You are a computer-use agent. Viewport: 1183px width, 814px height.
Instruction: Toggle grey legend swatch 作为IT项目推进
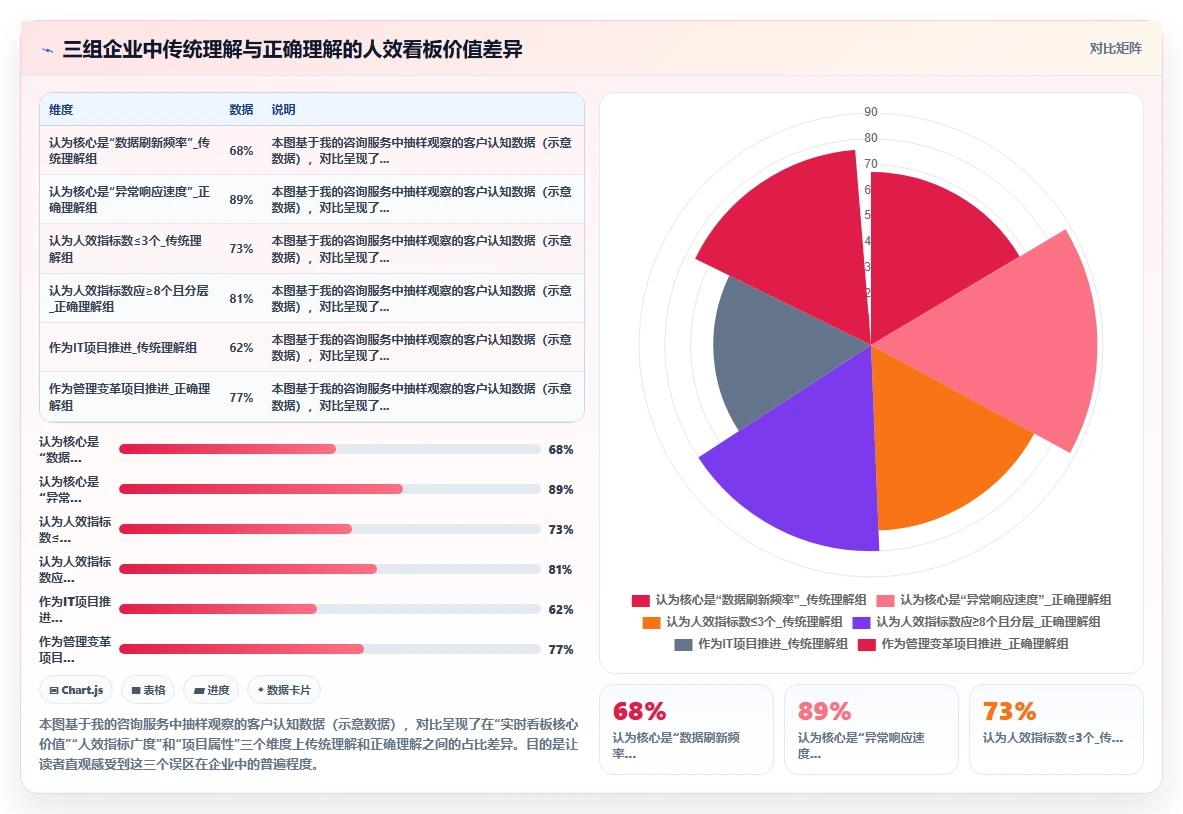(x=683, y=644)
